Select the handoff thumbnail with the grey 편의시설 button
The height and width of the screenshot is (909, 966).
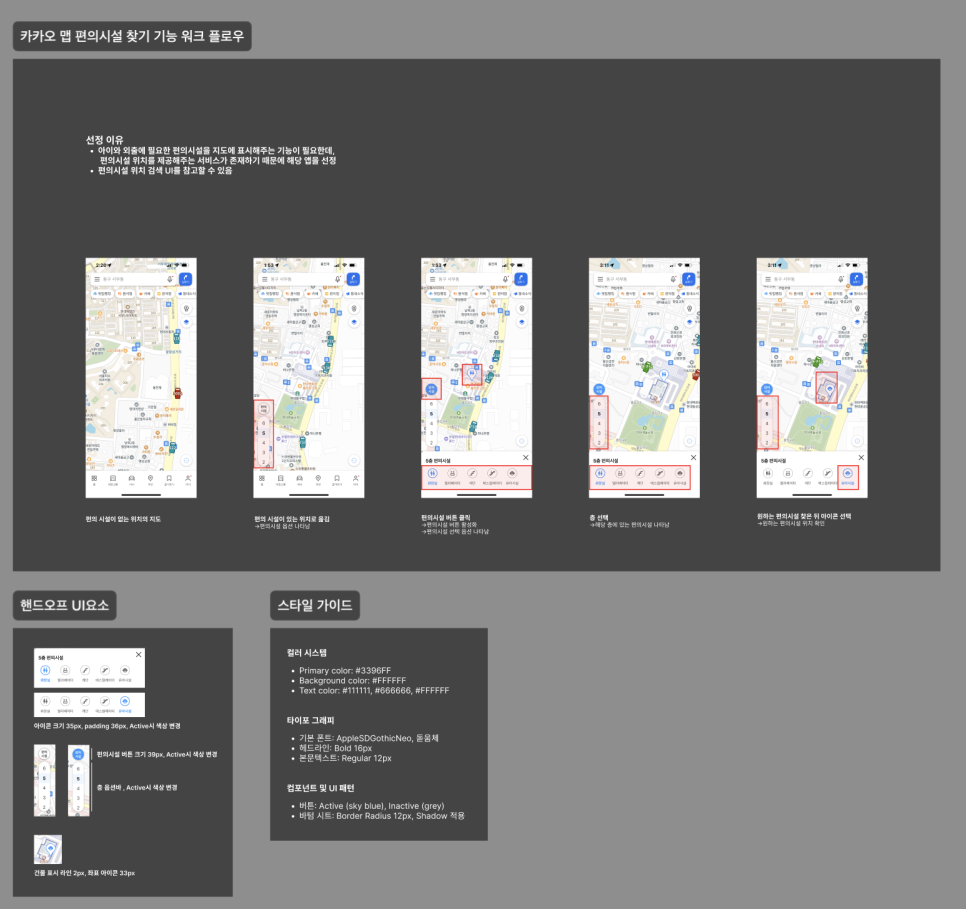(44, 780)
